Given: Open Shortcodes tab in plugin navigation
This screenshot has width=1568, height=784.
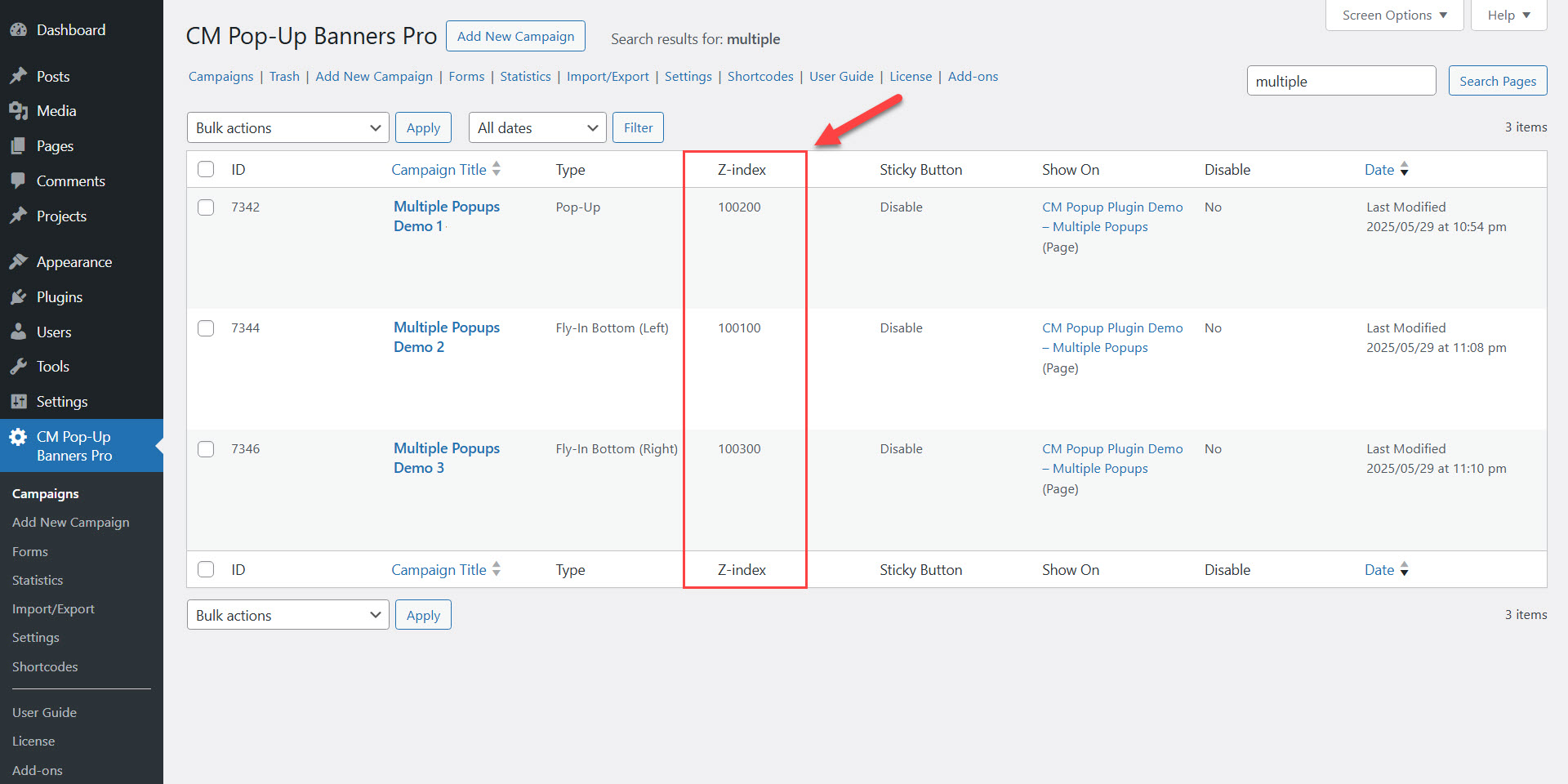Looking at the screenshot, I should [x=760, y=77].
